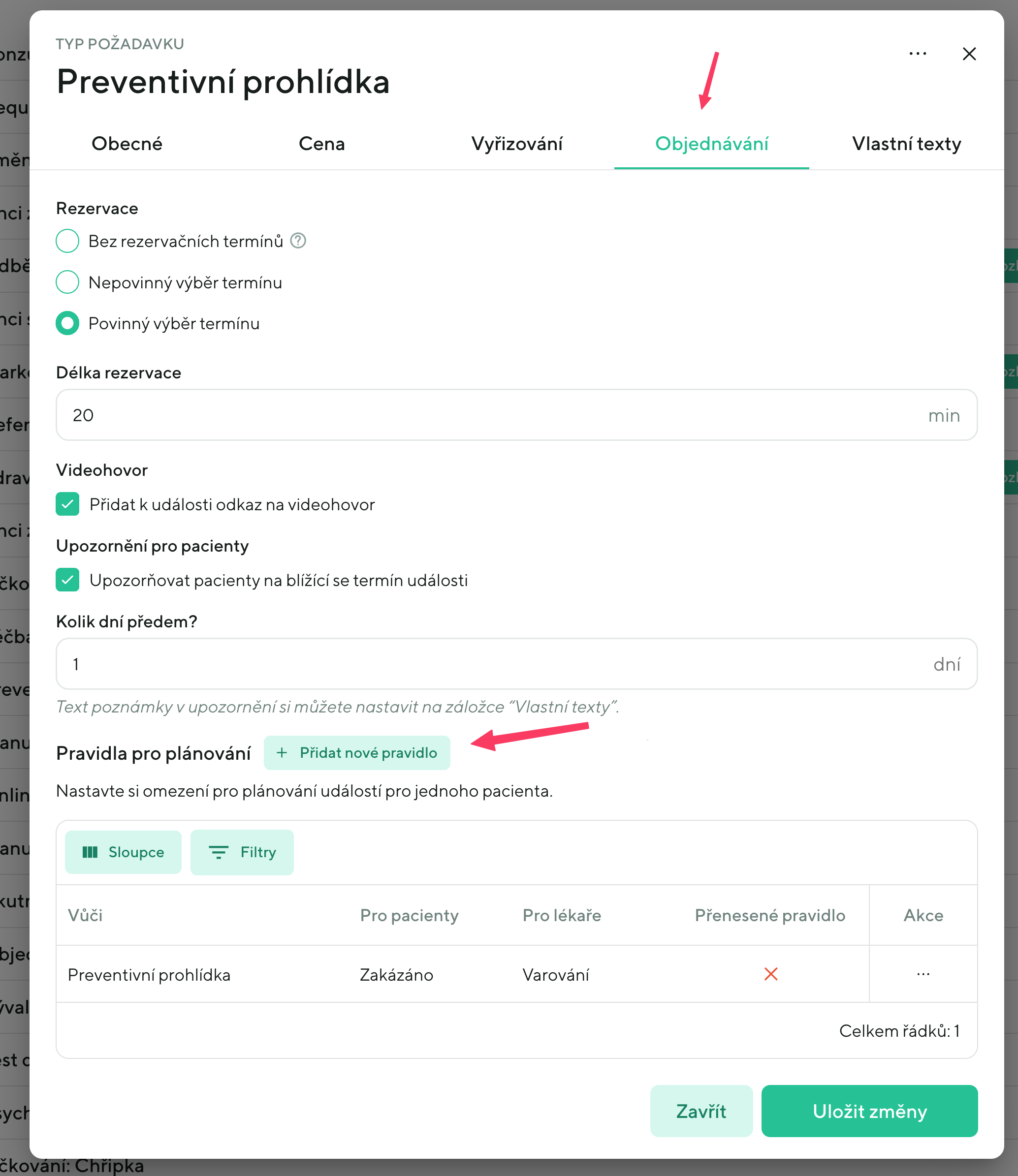Screen dimensions: 1018x1176
Task: Uncheck Přidat k události odkaz na videohovor
Action: pos(67,504)
